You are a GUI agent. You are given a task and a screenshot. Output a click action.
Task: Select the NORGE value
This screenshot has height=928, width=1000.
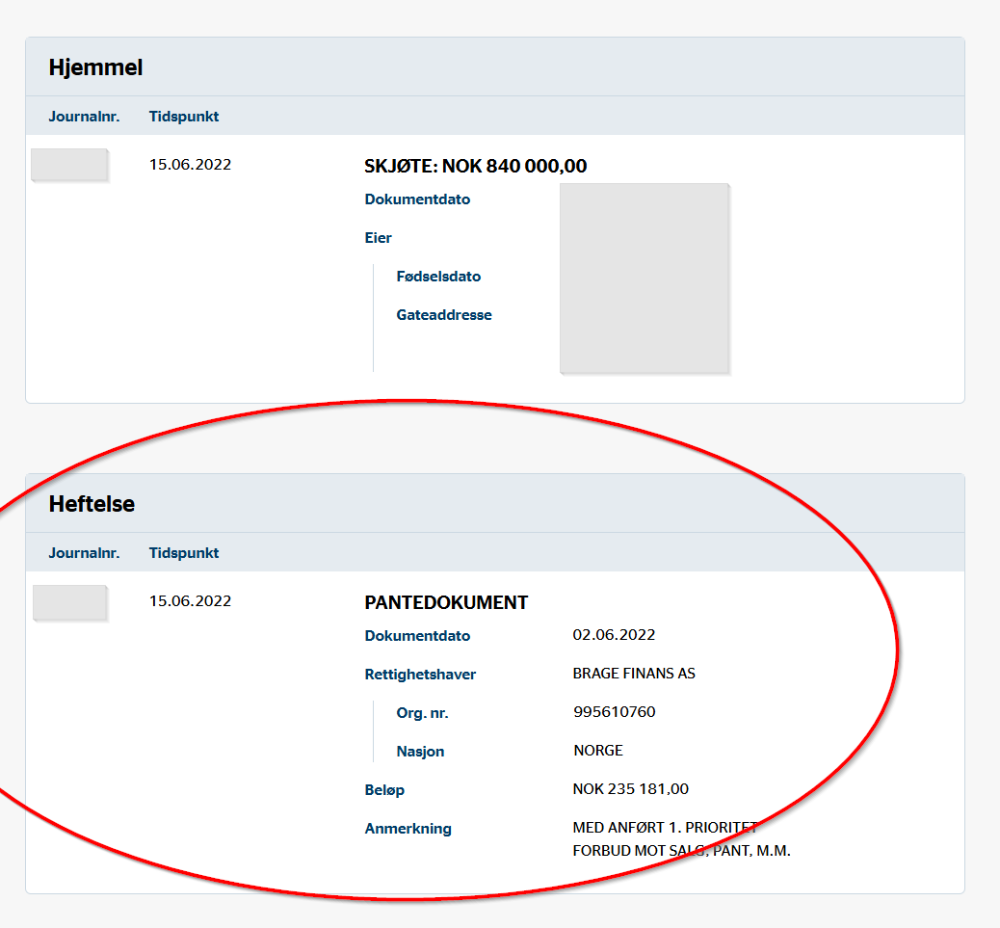pos(598,750)
